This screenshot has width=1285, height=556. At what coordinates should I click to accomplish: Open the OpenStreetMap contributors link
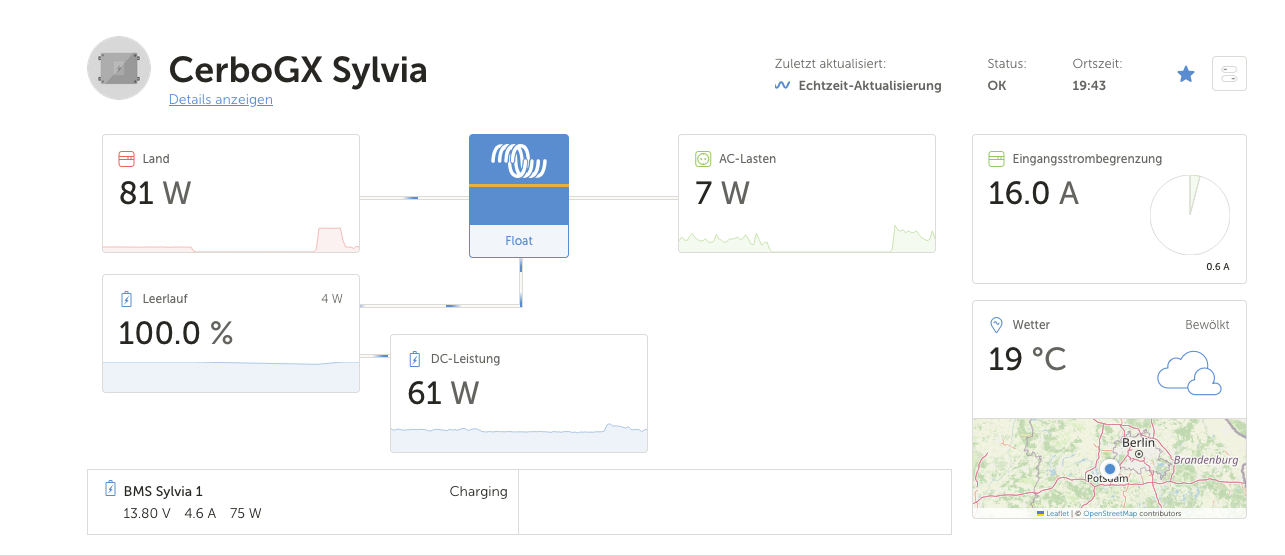(x=1109, y=514)
